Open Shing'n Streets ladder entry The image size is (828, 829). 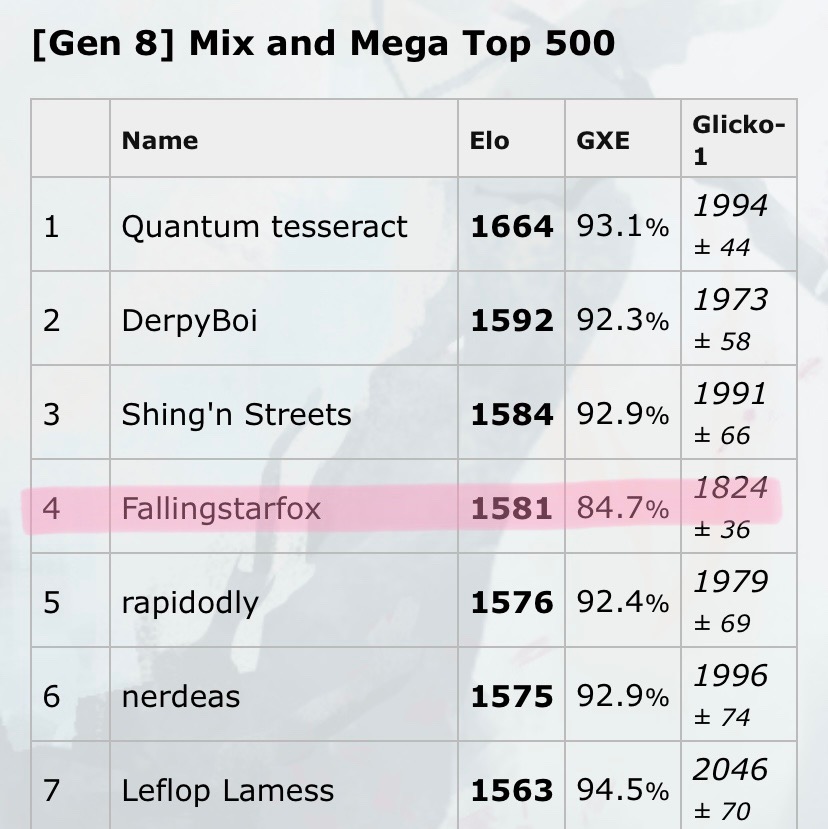coord(236,414)
